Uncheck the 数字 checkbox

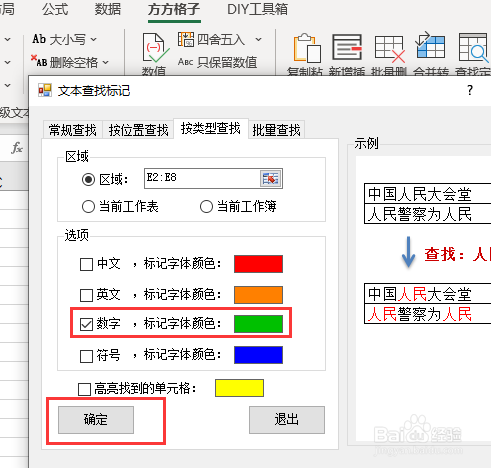point(86,324)
